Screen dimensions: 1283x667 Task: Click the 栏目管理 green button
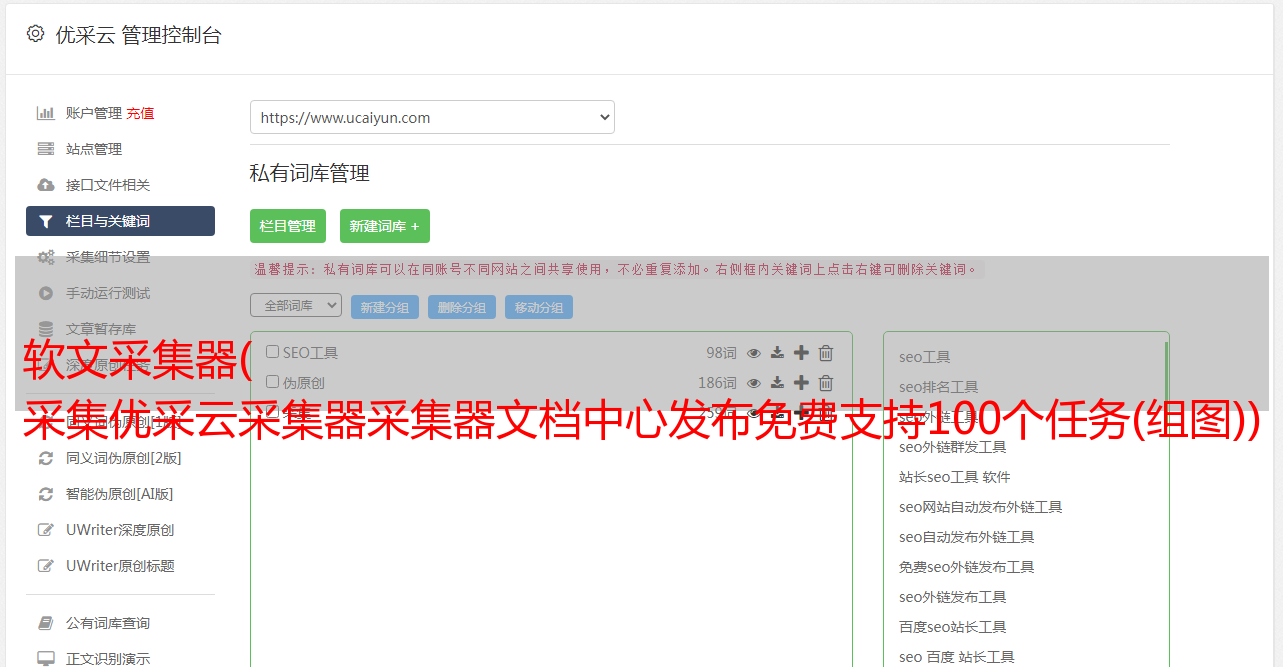point(288,226)
